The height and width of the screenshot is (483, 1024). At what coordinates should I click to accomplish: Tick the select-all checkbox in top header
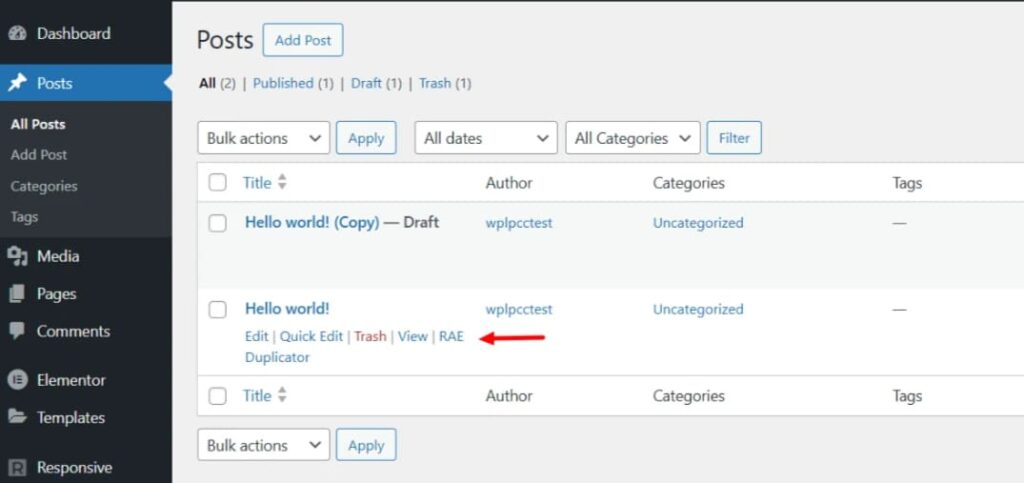point(217,183)
